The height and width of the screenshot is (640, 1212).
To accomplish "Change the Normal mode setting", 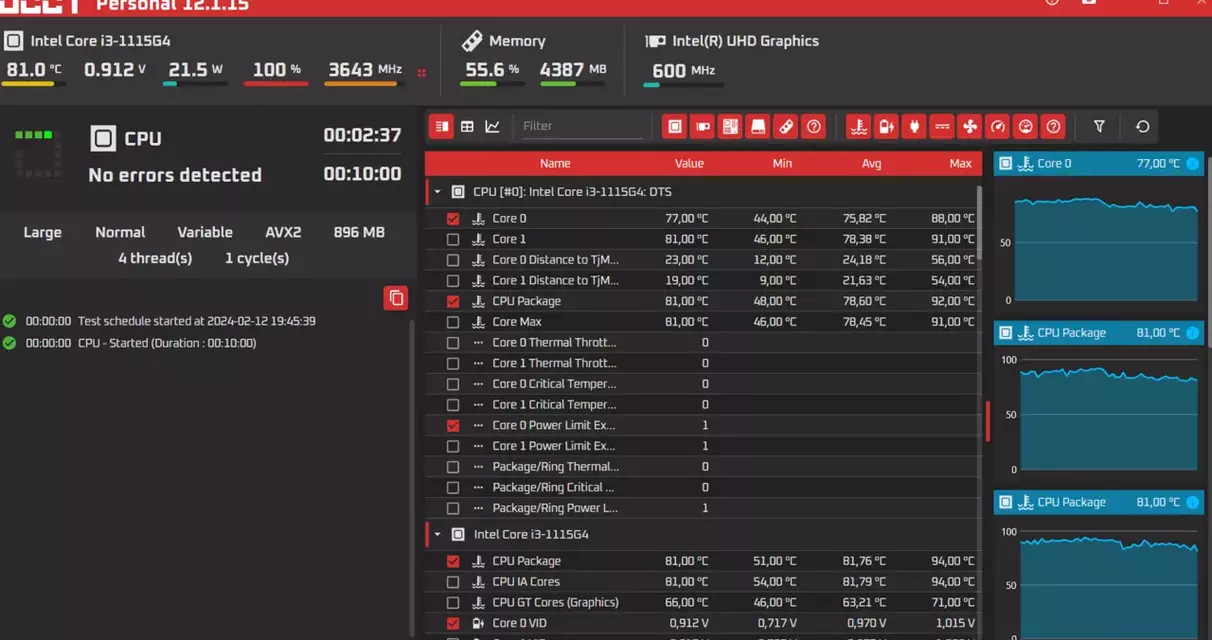I will (x=120, y=232).
